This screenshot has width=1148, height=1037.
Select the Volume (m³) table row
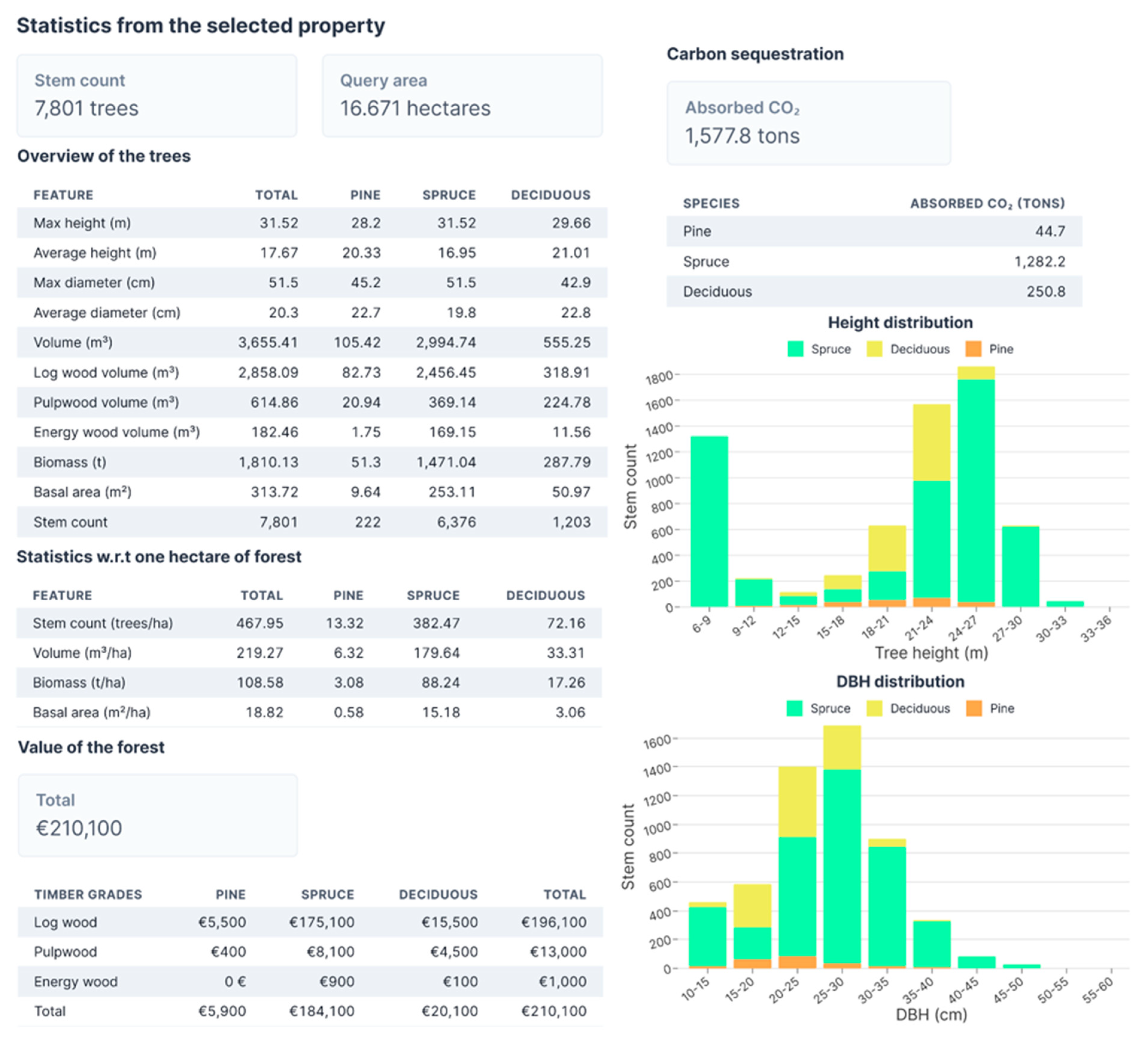tap(312, 342)
